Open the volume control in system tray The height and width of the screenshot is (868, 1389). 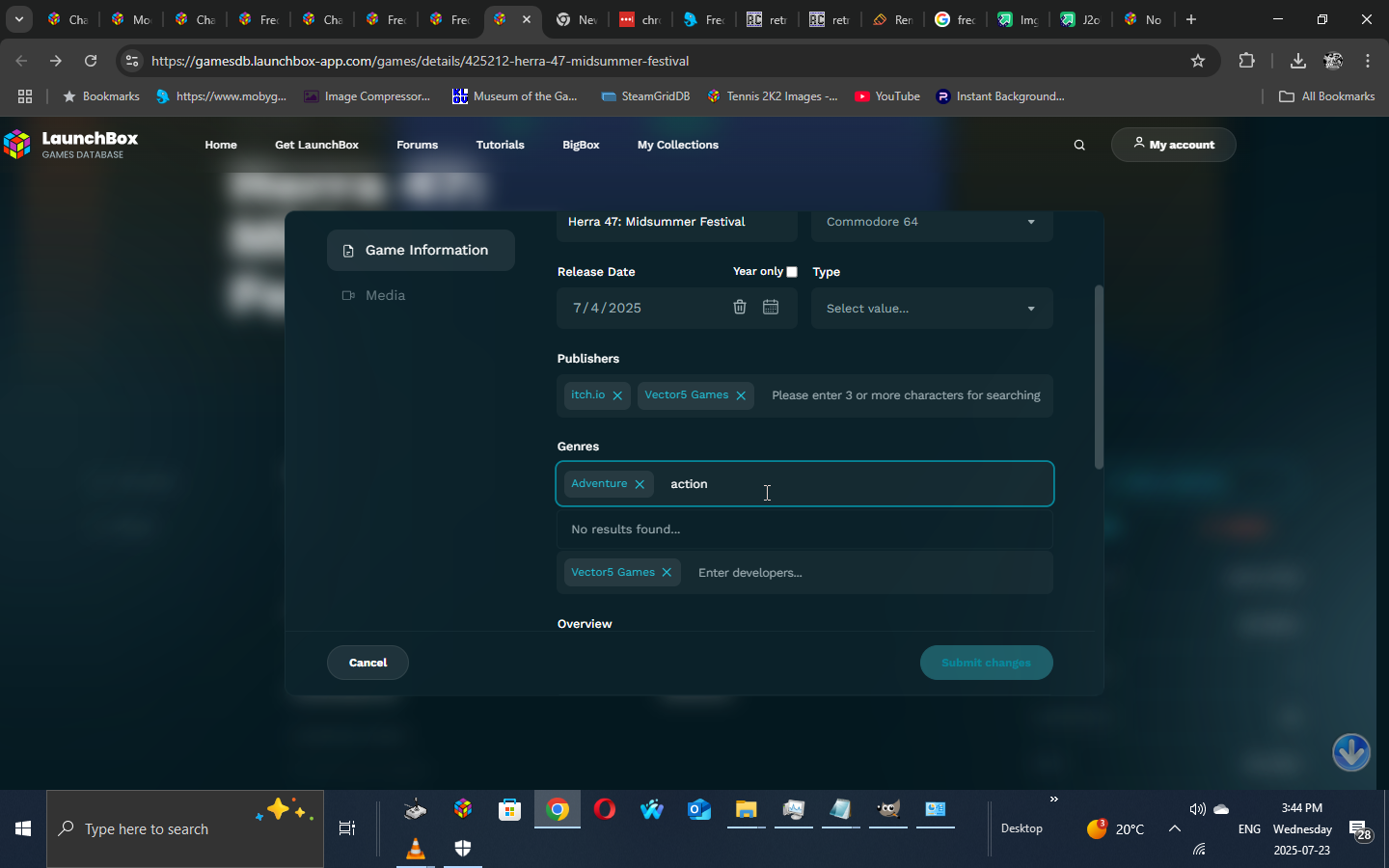1197,809
